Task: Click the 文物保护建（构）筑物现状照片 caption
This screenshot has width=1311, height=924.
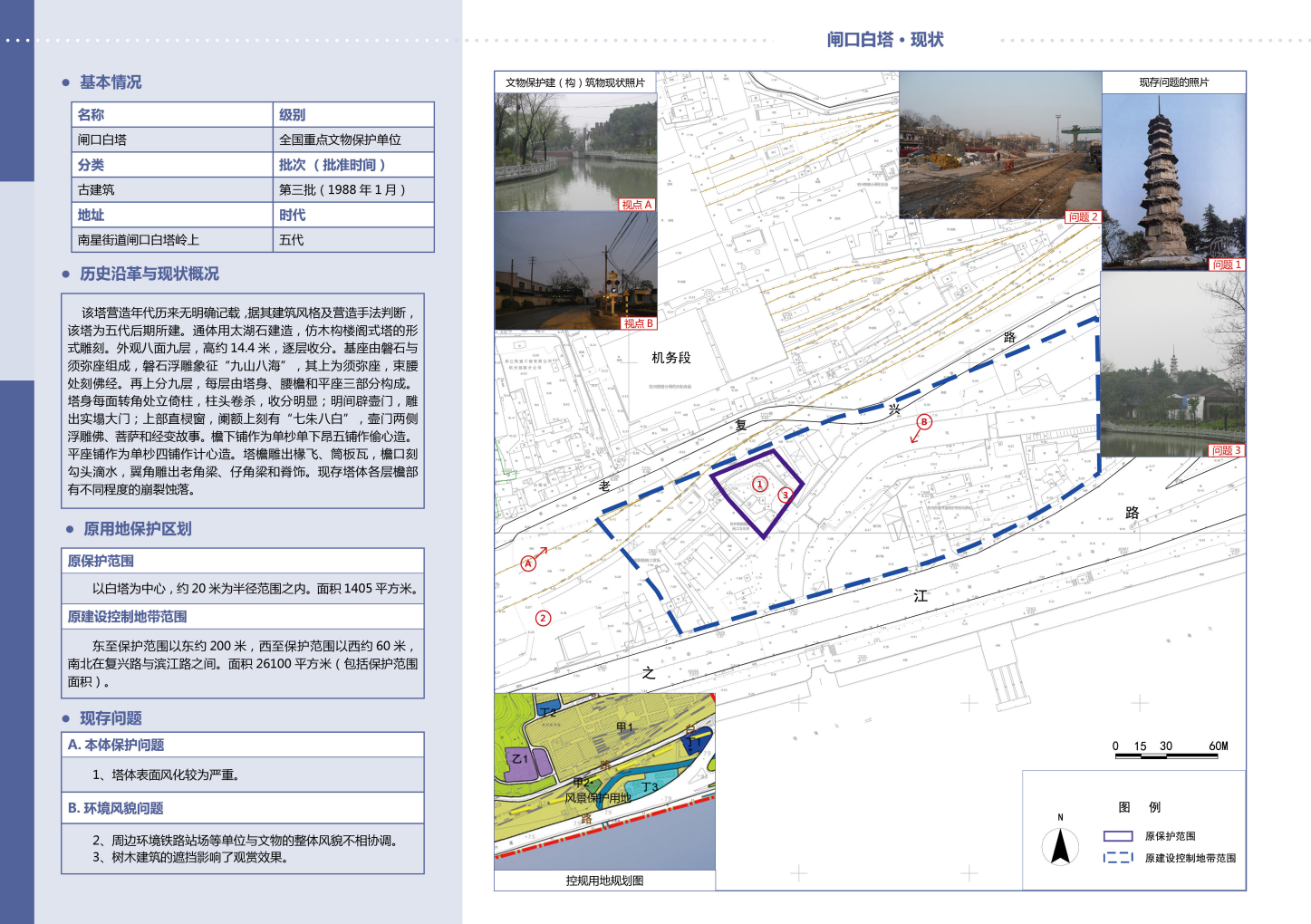Action: [575, 82]
